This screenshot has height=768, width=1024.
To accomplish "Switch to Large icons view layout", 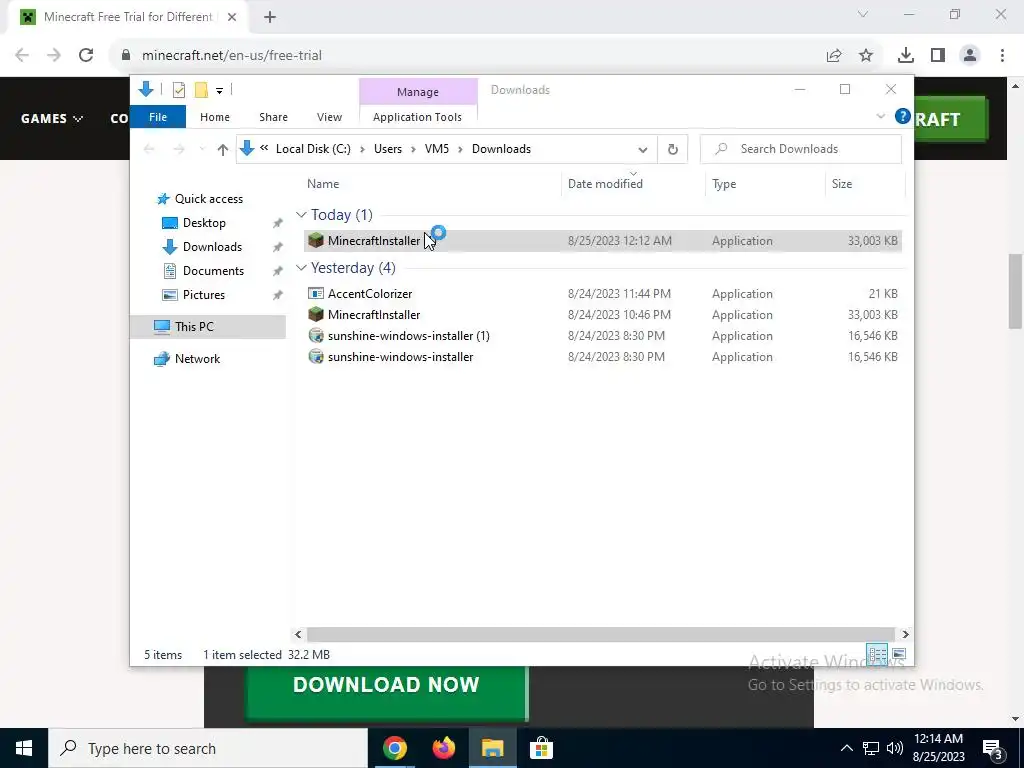I will point(899,654).
